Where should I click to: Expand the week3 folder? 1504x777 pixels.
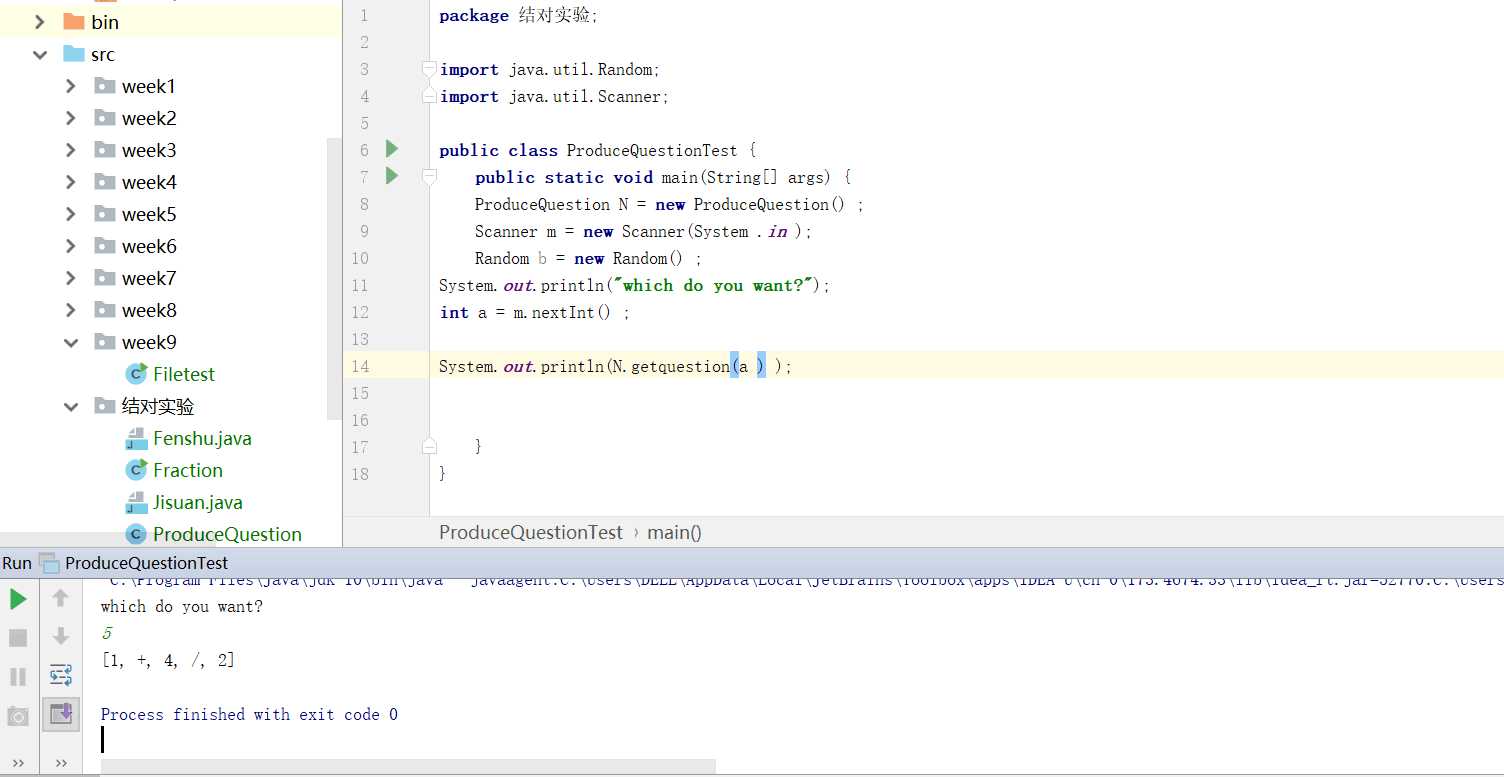(70, 150)
